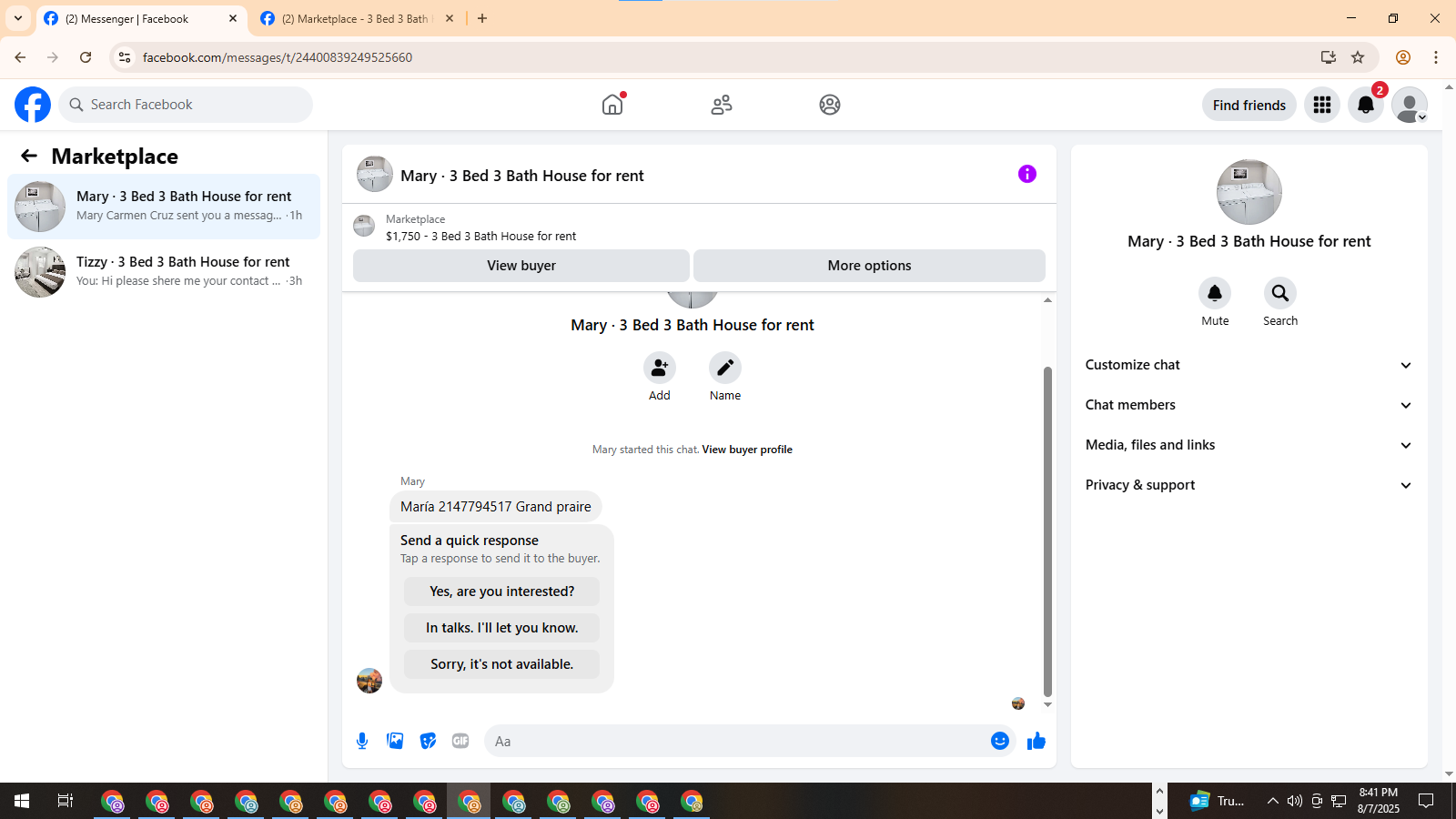Viewport: 1456px width, 819px height.
Task: Open the Tizzy conversation in chat list
Action: point(164,272)
